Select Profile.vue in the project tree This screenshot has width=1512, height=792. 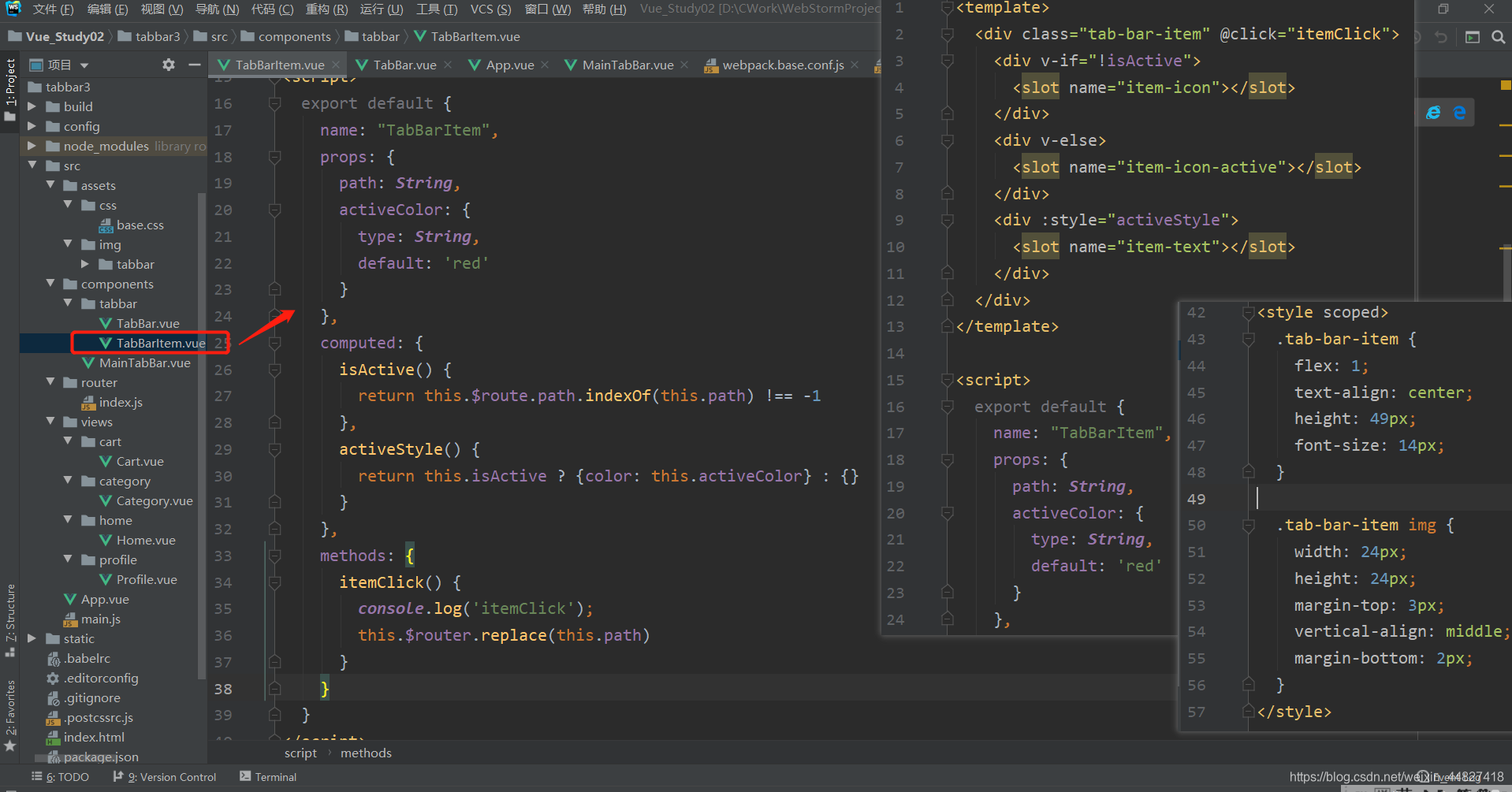(x=147, y=579)
